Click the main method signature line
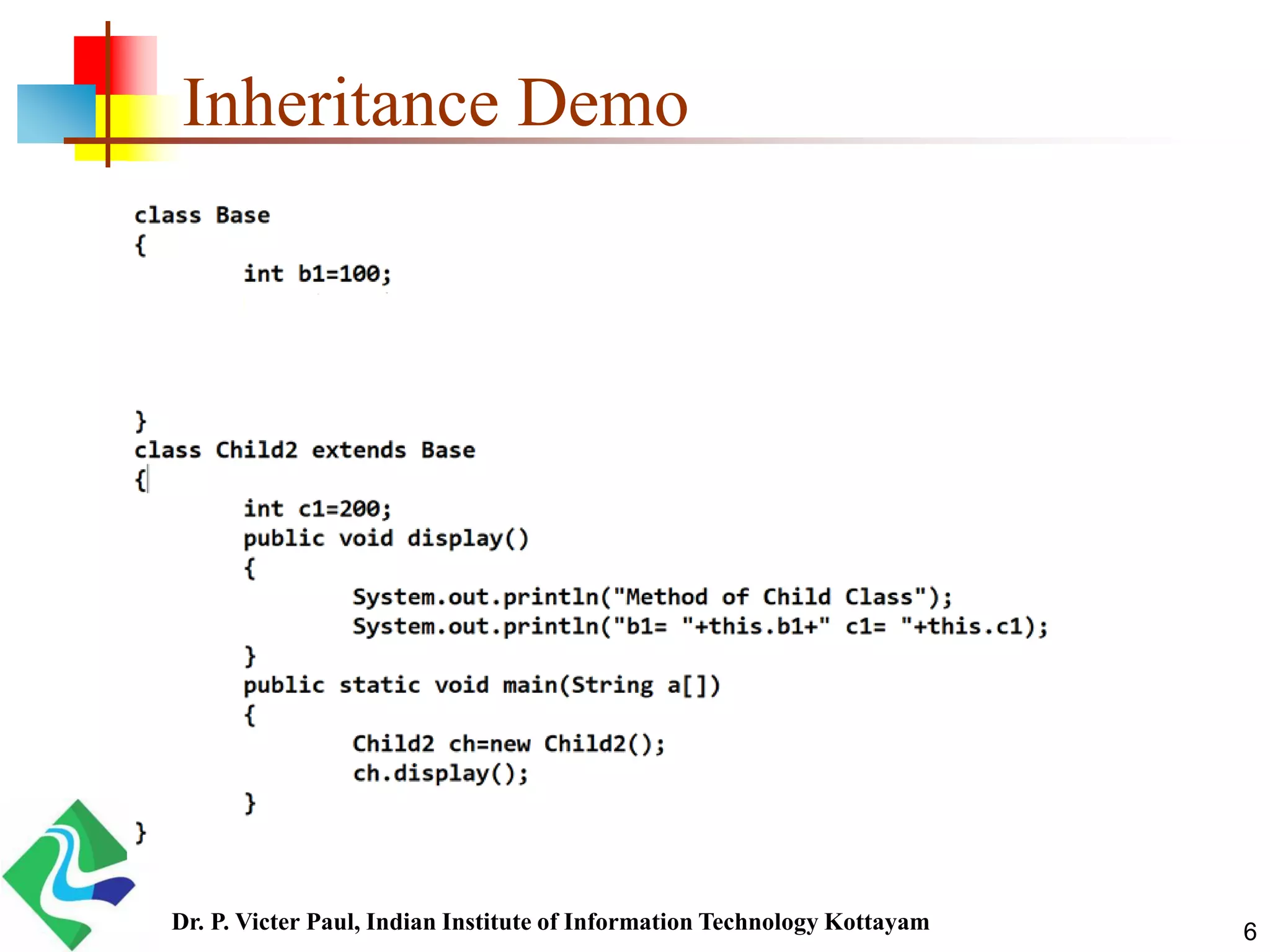This screenshot has height=952, width=1270. pos(481,685)
